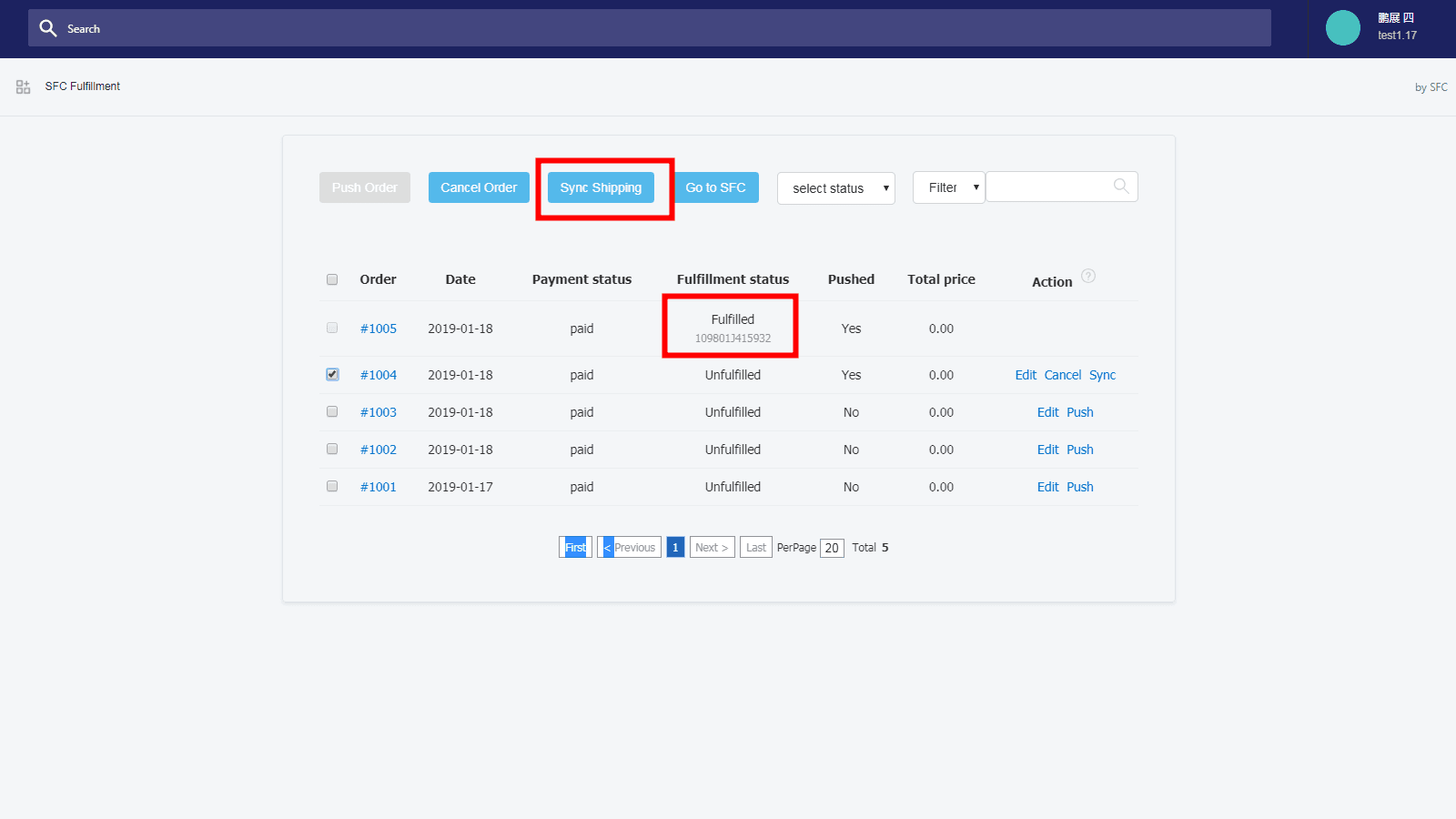1456x819 pixels.
Task: Open the teal user avatar
Action: pyautogui.click(x=1342, y=27)
